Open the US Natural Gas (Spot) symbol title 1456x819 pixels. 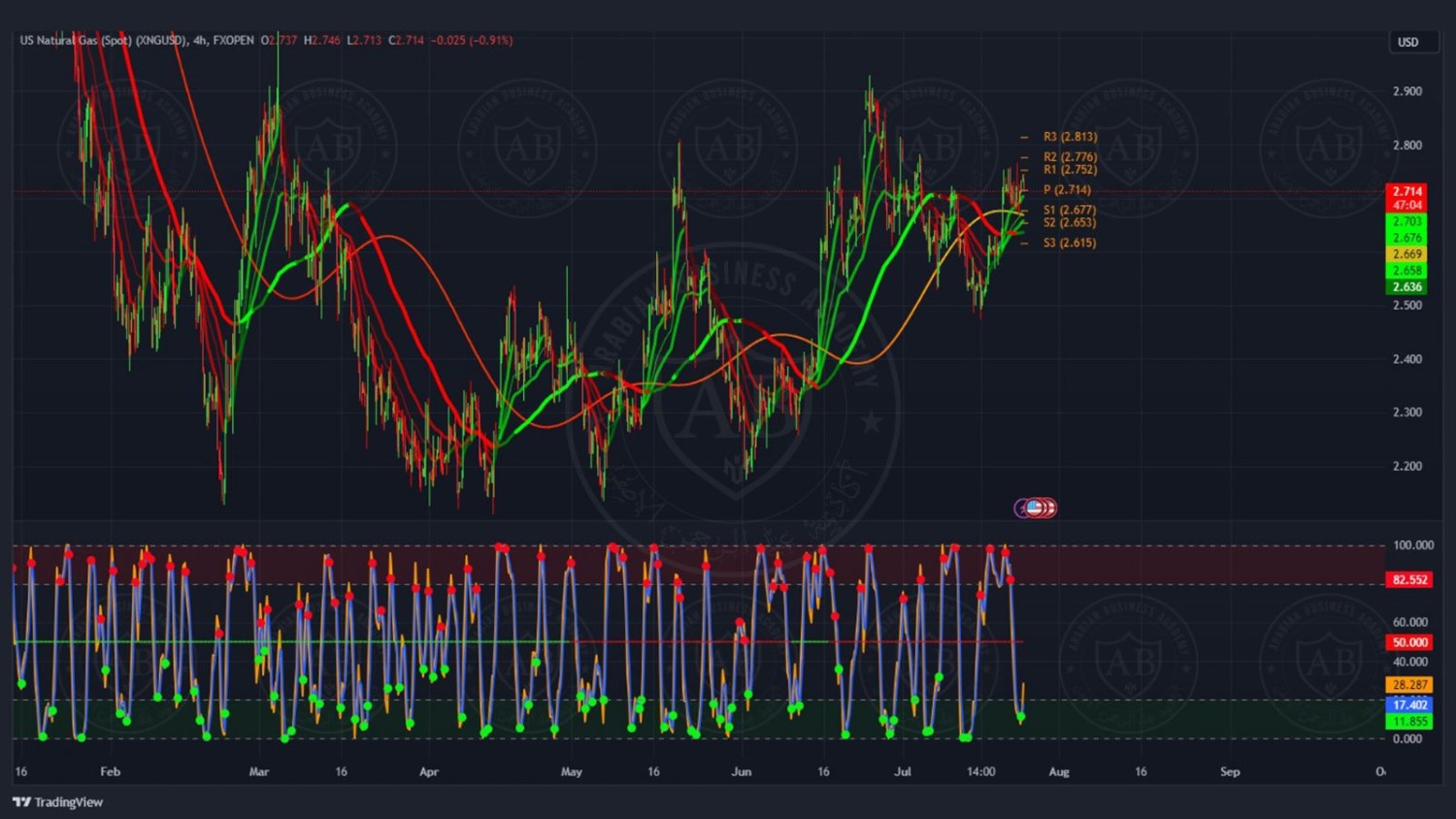click(103, 41)
